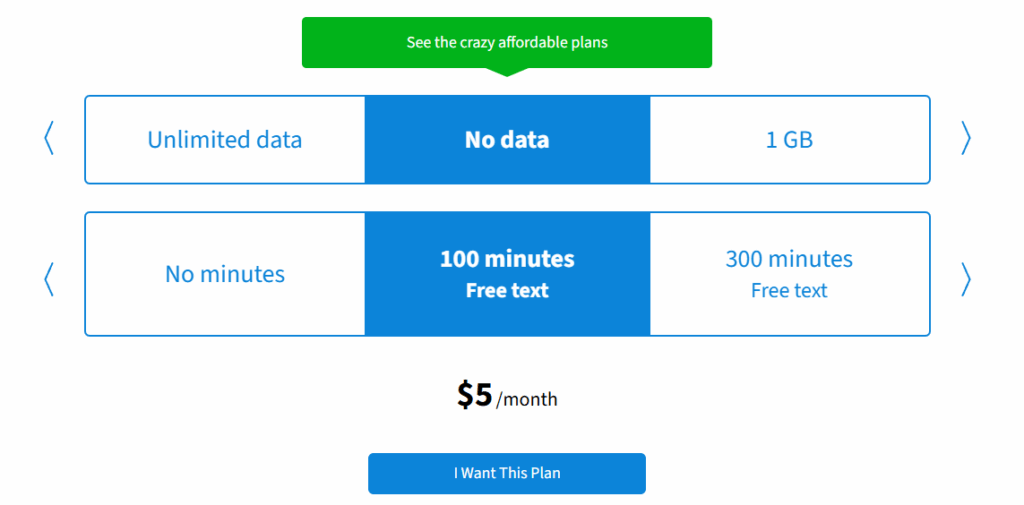The height and width of the screenshot is (505, 1024).
Task: Click the /month billing label
Action: pyautogui.click(x=527, y=399)
